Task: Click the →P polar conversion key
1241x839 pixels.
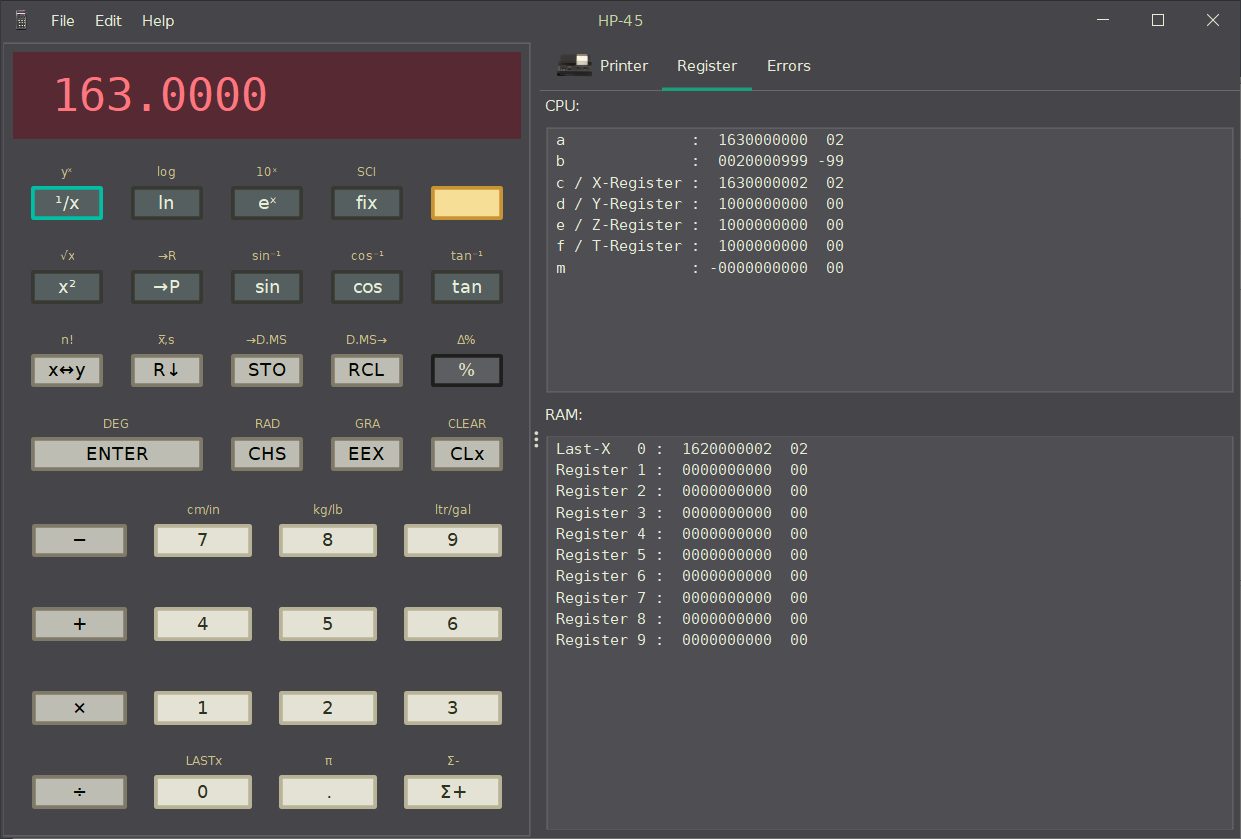Action: pyautogui.click(x=167, y=287)
